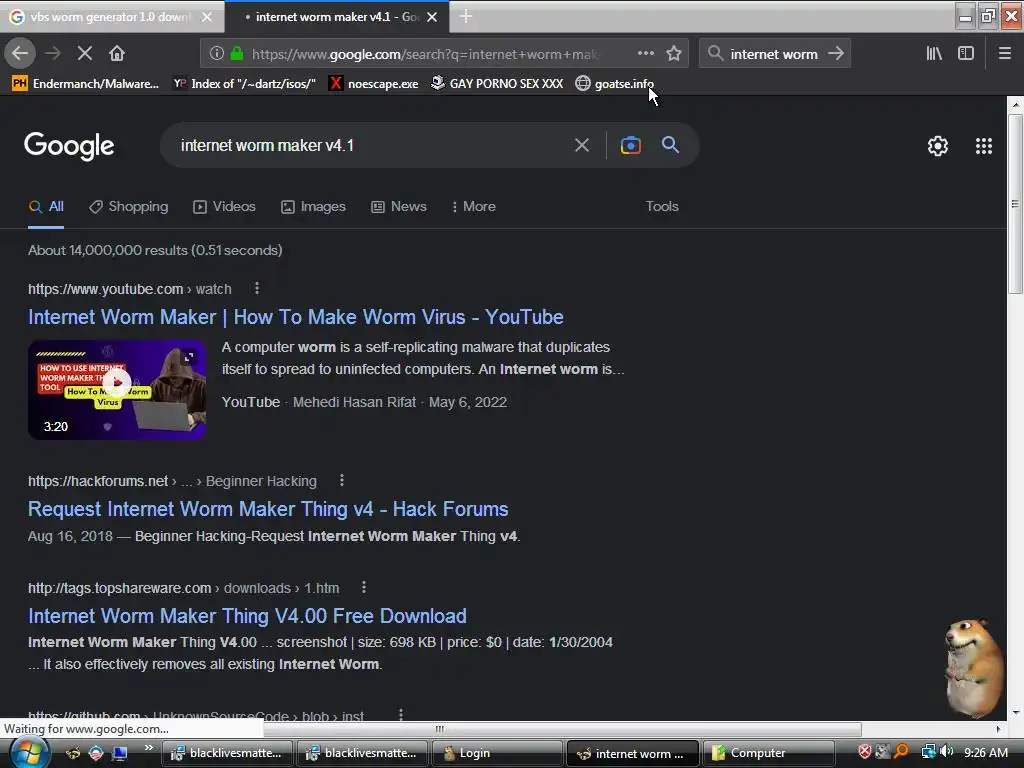Click About 14,000,000 results text

tap(155, 250)
